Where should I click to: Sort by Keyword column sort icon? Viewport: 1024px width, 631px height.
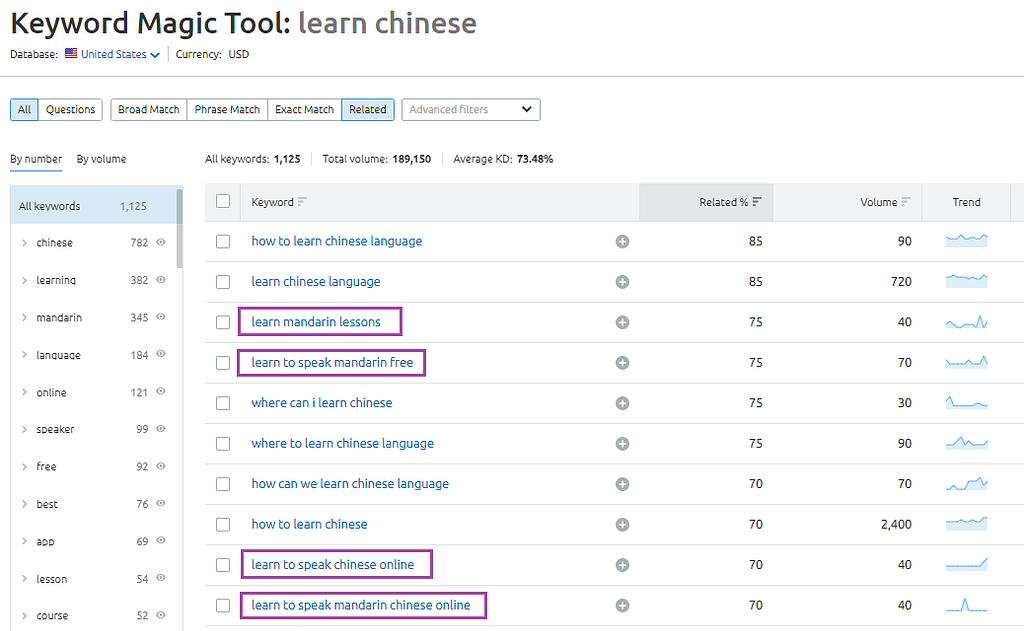302,202
